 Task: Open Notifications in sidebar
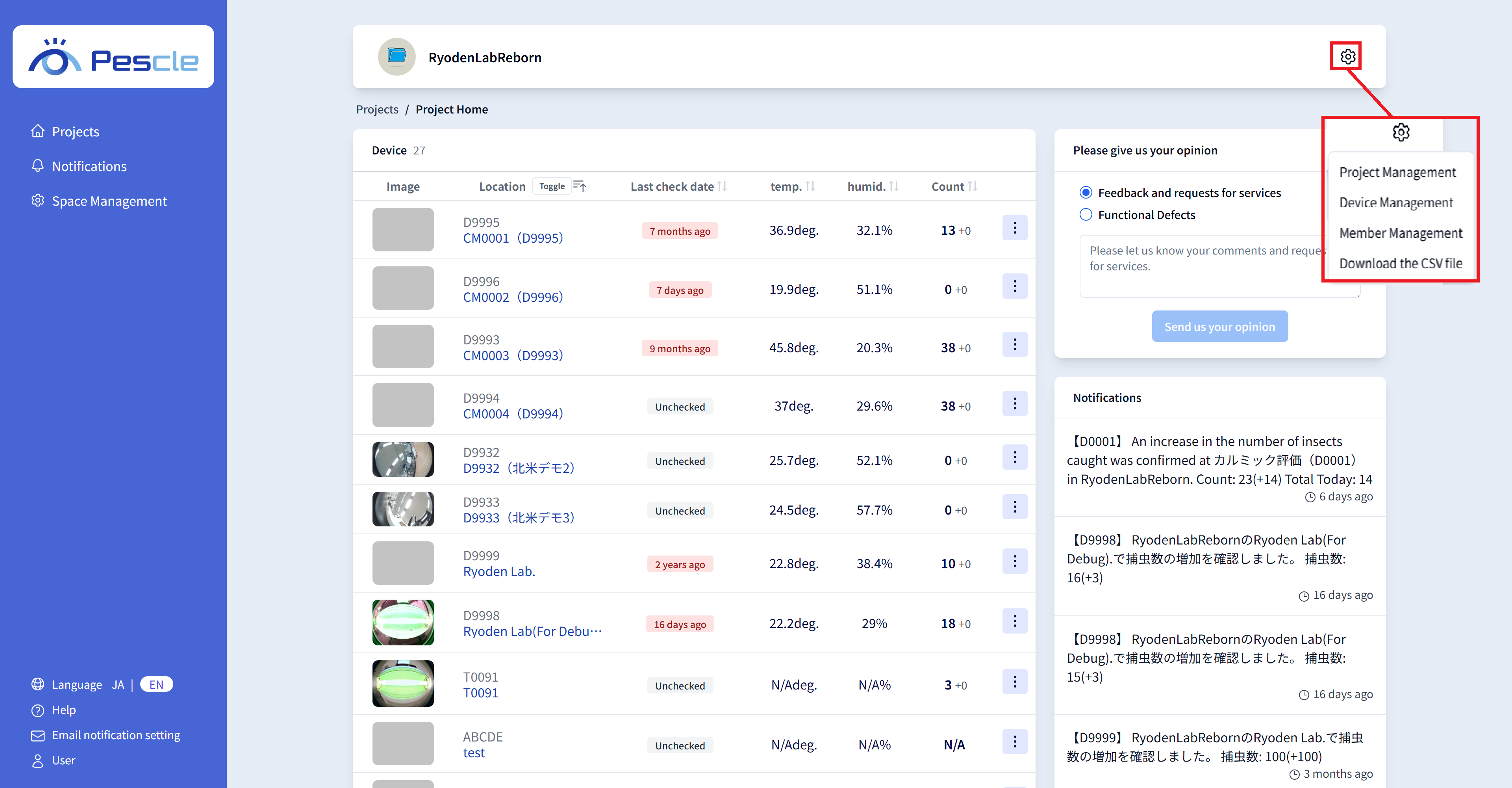point(89,166)
